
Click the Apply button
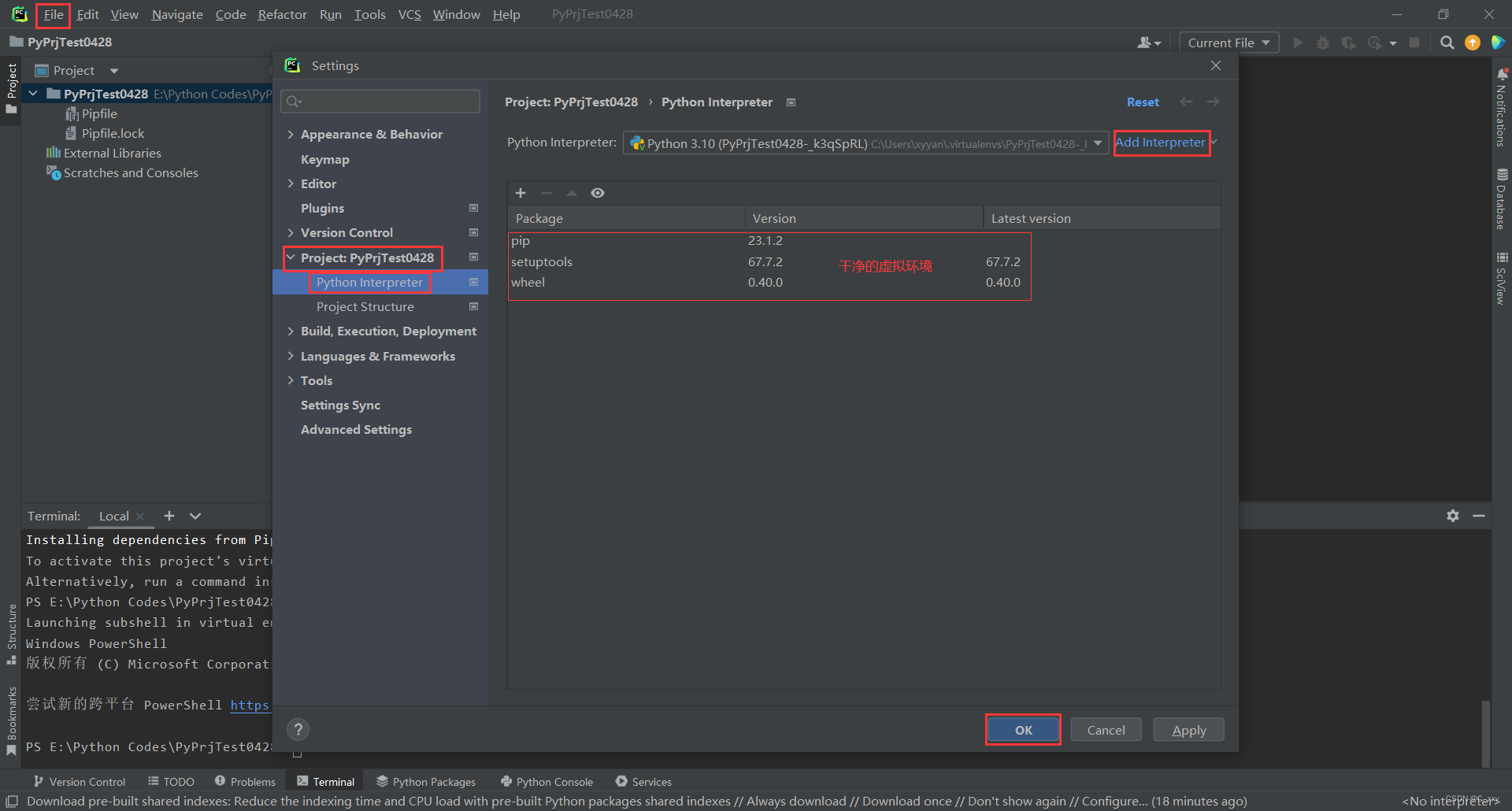click(1189, 730)
